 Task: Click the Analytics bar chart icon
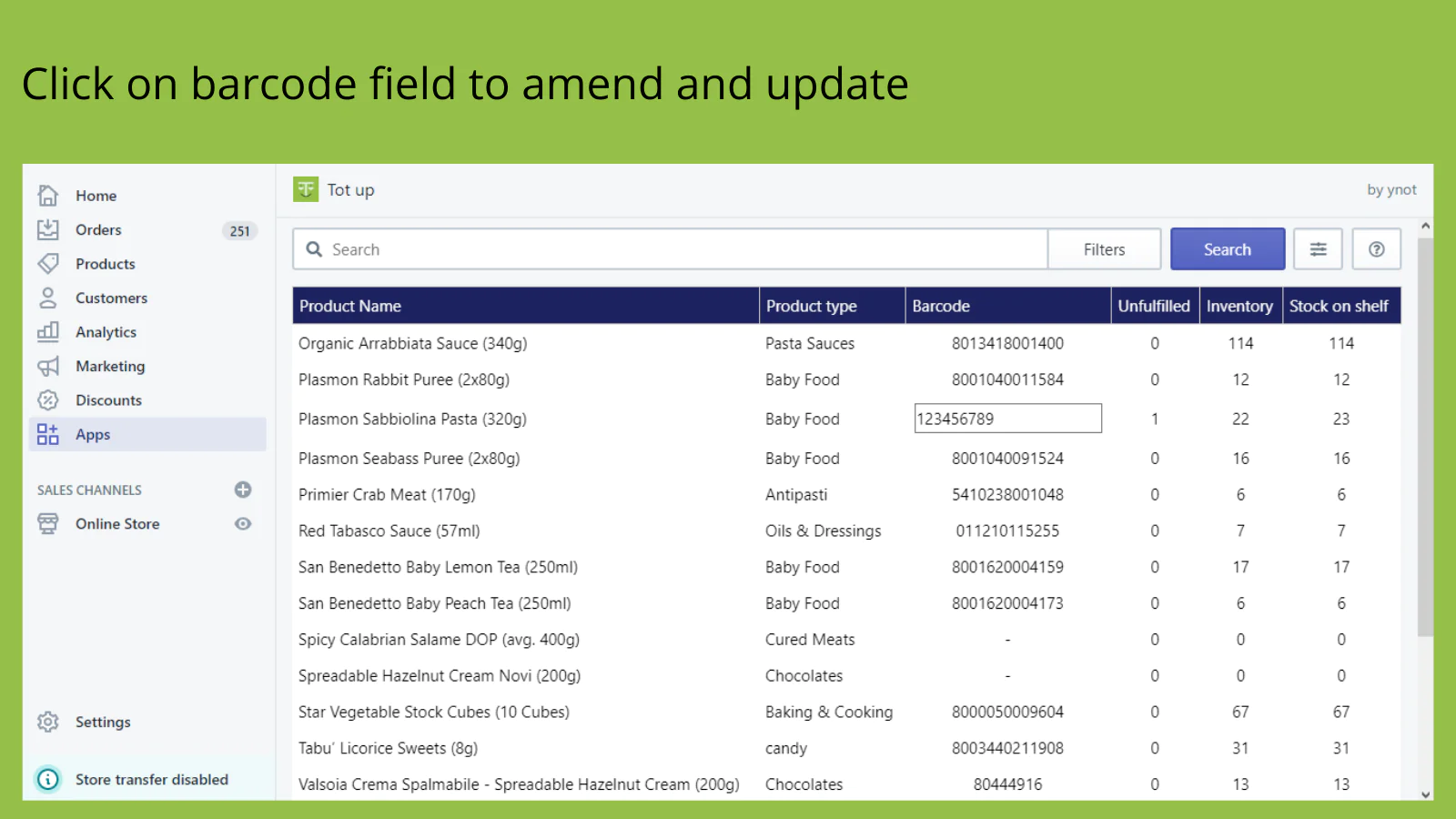(x=48, y=332)
